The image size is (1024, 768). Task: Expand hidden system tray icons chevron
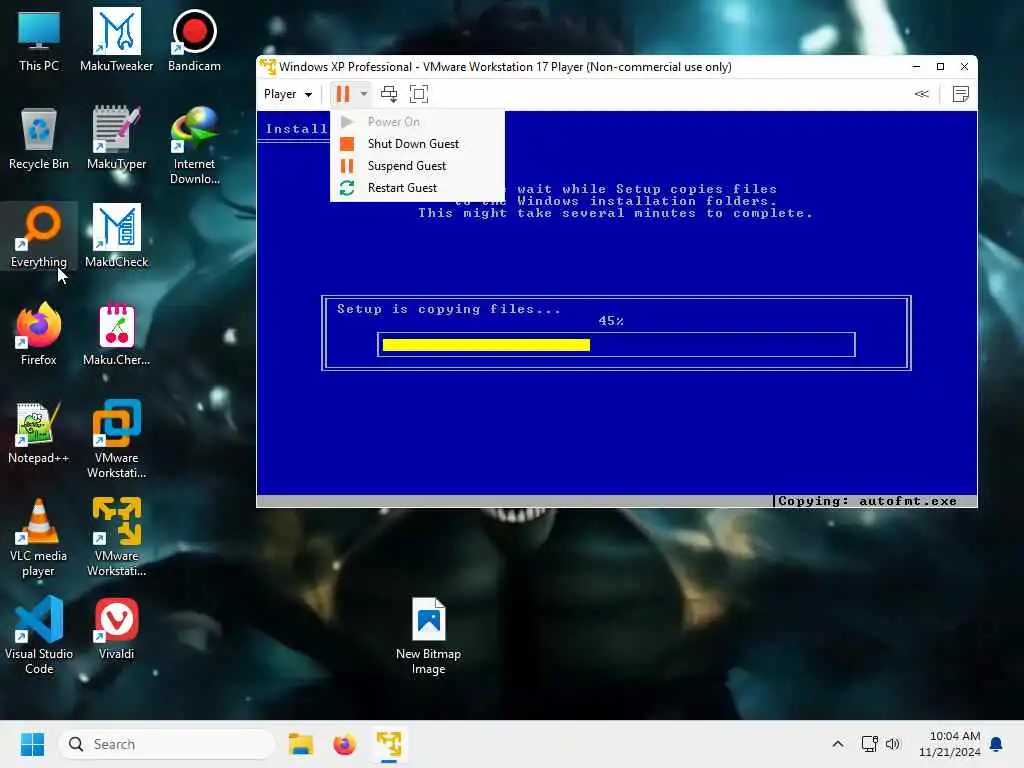point(838,744)
